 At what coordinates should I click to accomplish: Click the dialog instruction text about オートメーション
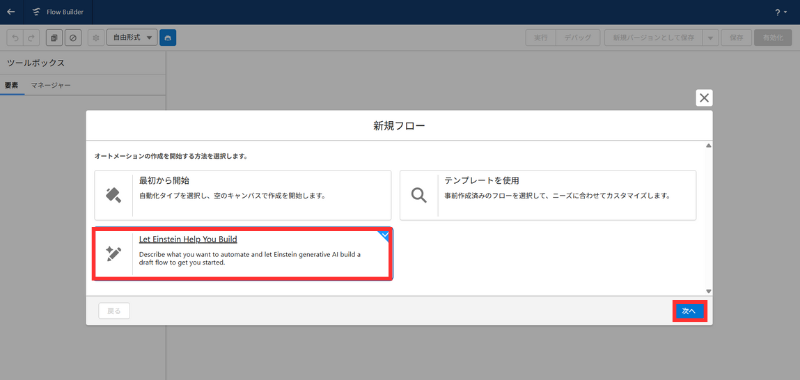171,156
